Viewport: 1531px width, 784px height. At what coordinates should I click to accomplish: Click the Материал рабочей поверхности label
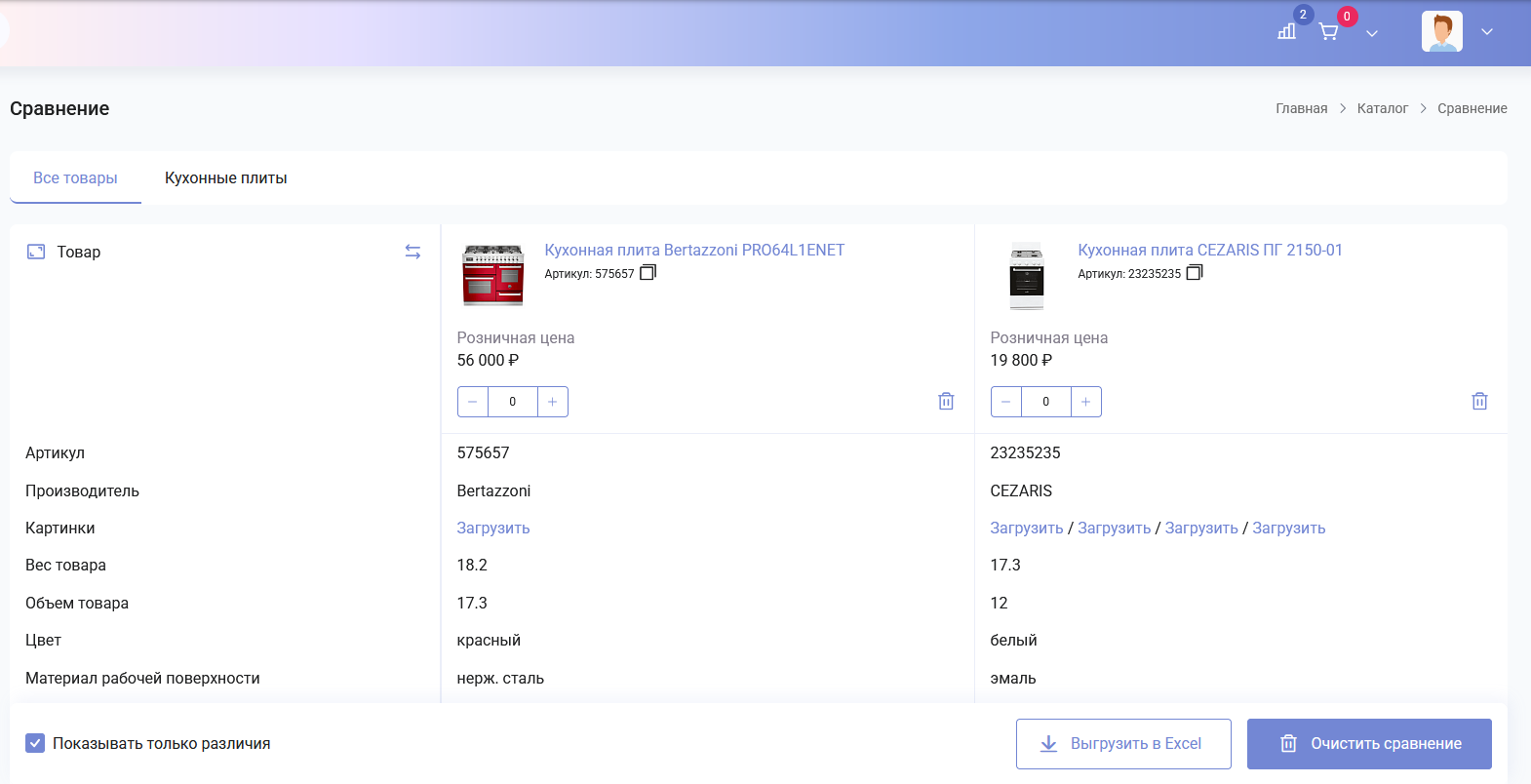(142, 678)
